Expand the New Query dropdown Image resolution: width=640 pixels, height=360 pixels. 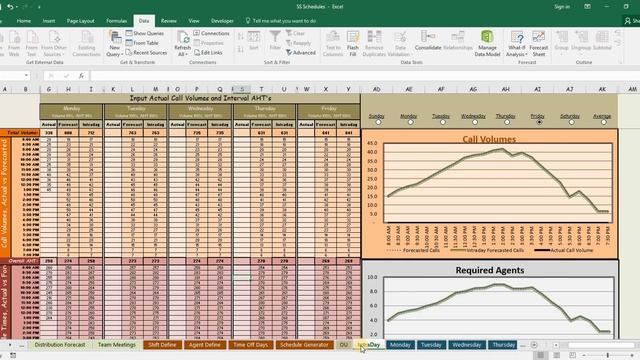(114, 51)
